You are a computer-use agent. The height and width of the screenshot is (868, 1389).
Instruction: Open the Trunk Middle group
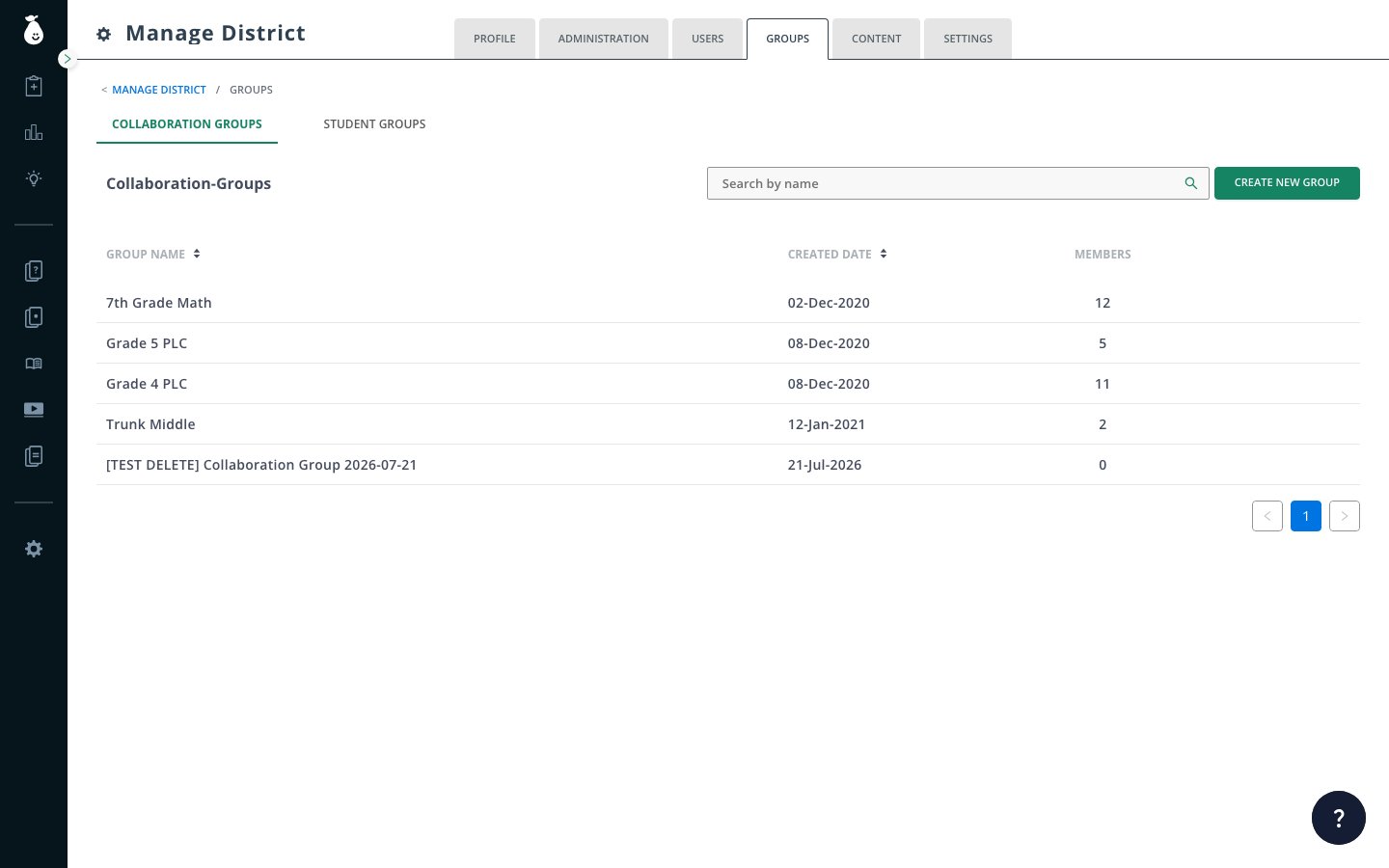728,424
